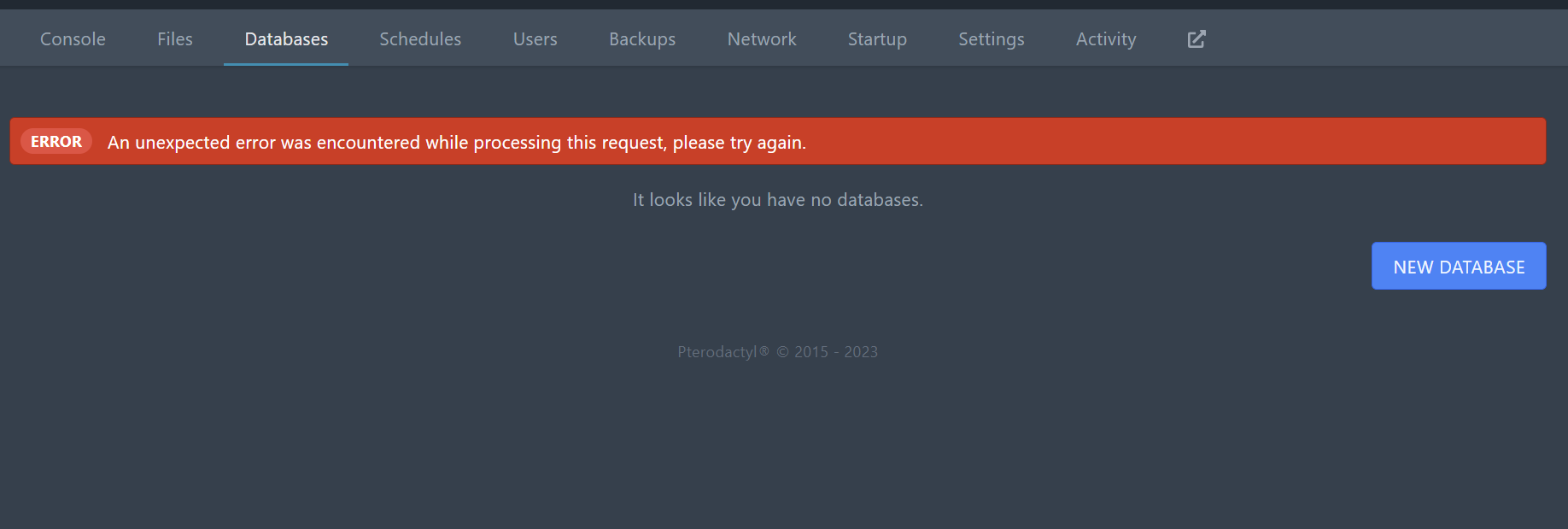Open the Backups tab
The height and width of the screenshot is (529, 1568).
coord(641,38)
